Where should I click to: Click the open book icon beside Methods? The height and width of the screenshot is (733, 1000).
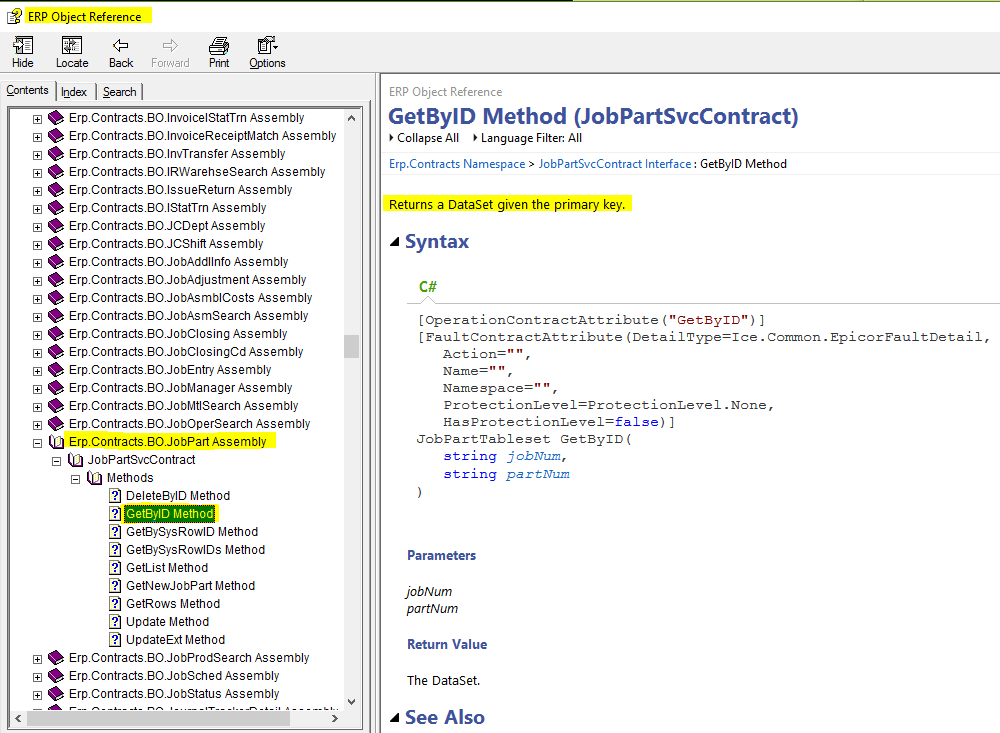tap(94, 478)
